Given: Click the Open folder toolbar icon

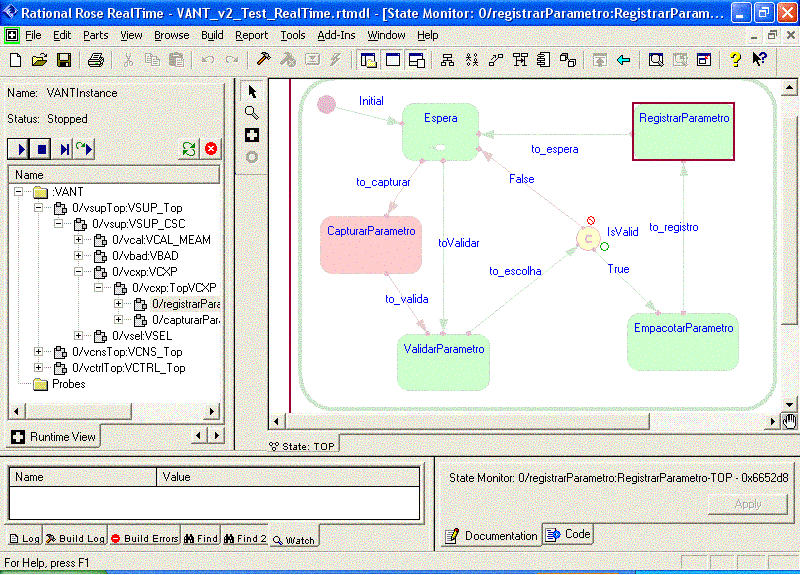Looking at the screenshot, I should (39, 60).
